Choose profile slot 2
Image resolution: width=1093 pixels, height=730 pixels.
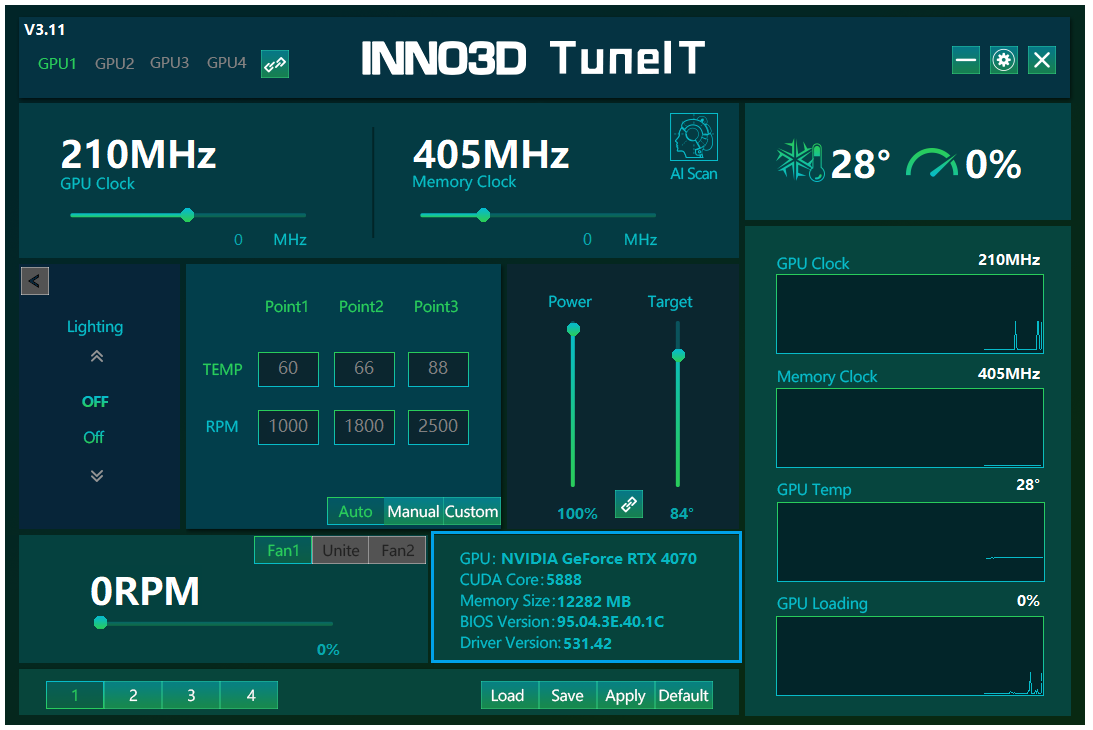click(133, 695)
